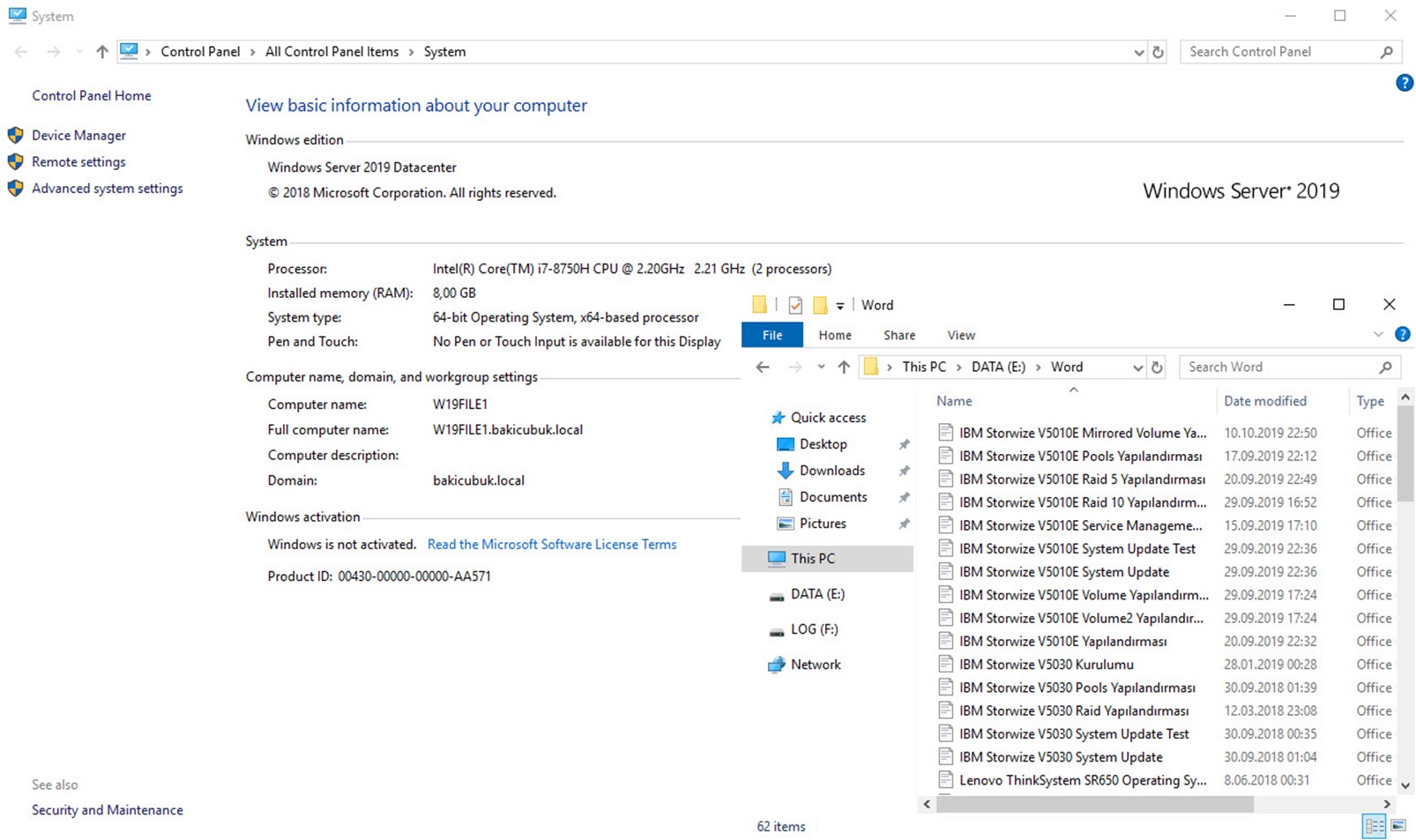The width and height of the screenshot is (1416, 840).
Task: Sort files by Type column header
Action: point(1370,400)
